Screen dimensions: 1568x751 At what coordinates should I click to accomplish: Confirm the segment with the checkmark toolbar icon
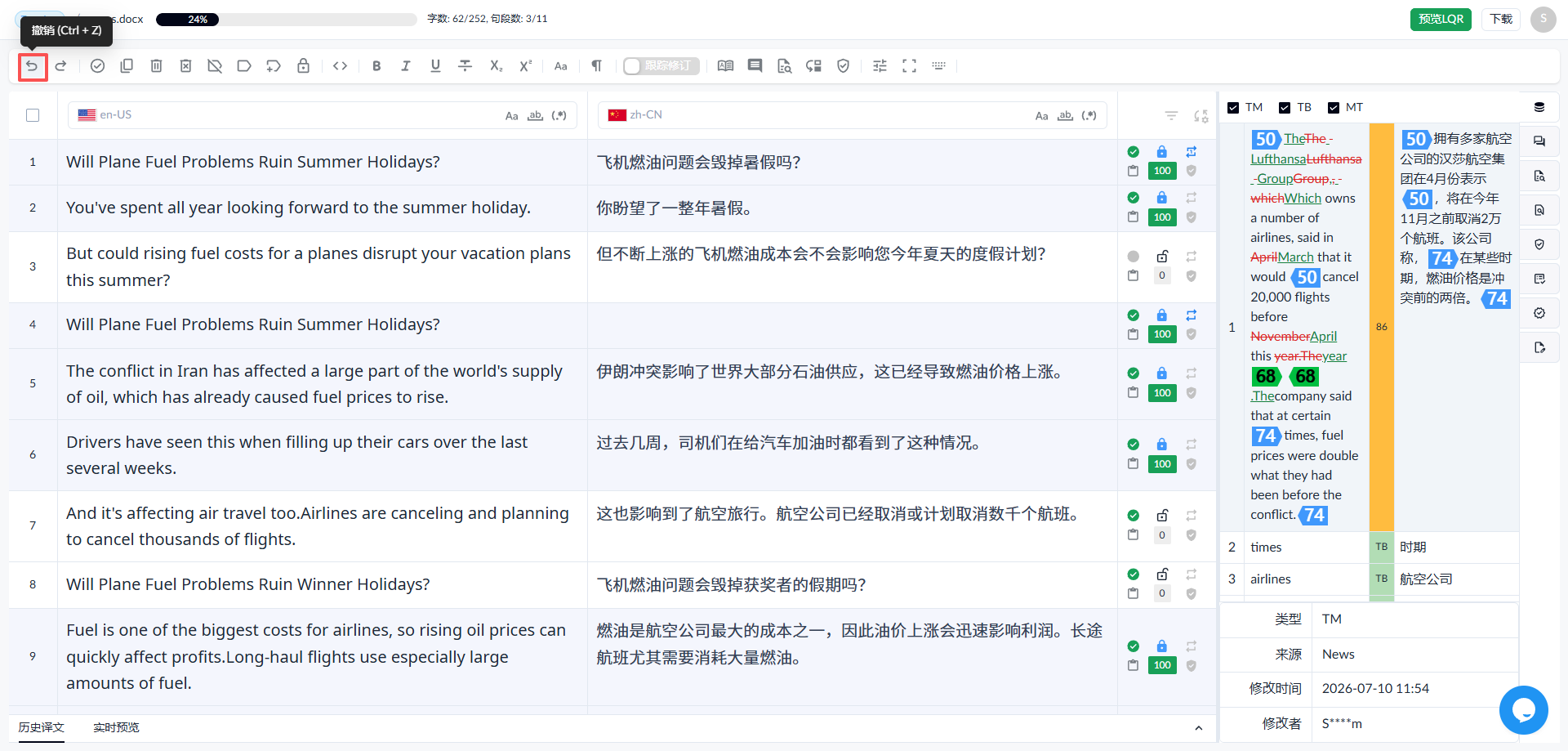point(97,66)
